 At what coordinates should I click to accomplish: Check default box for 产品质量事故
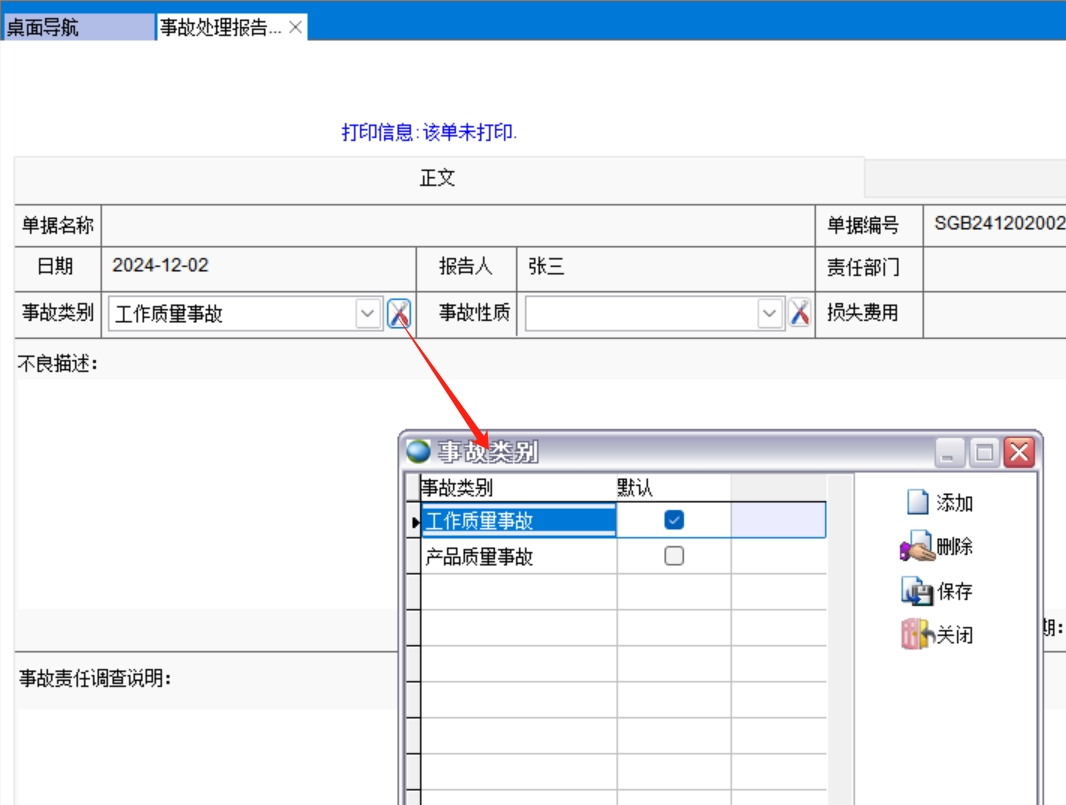point(674,556)
